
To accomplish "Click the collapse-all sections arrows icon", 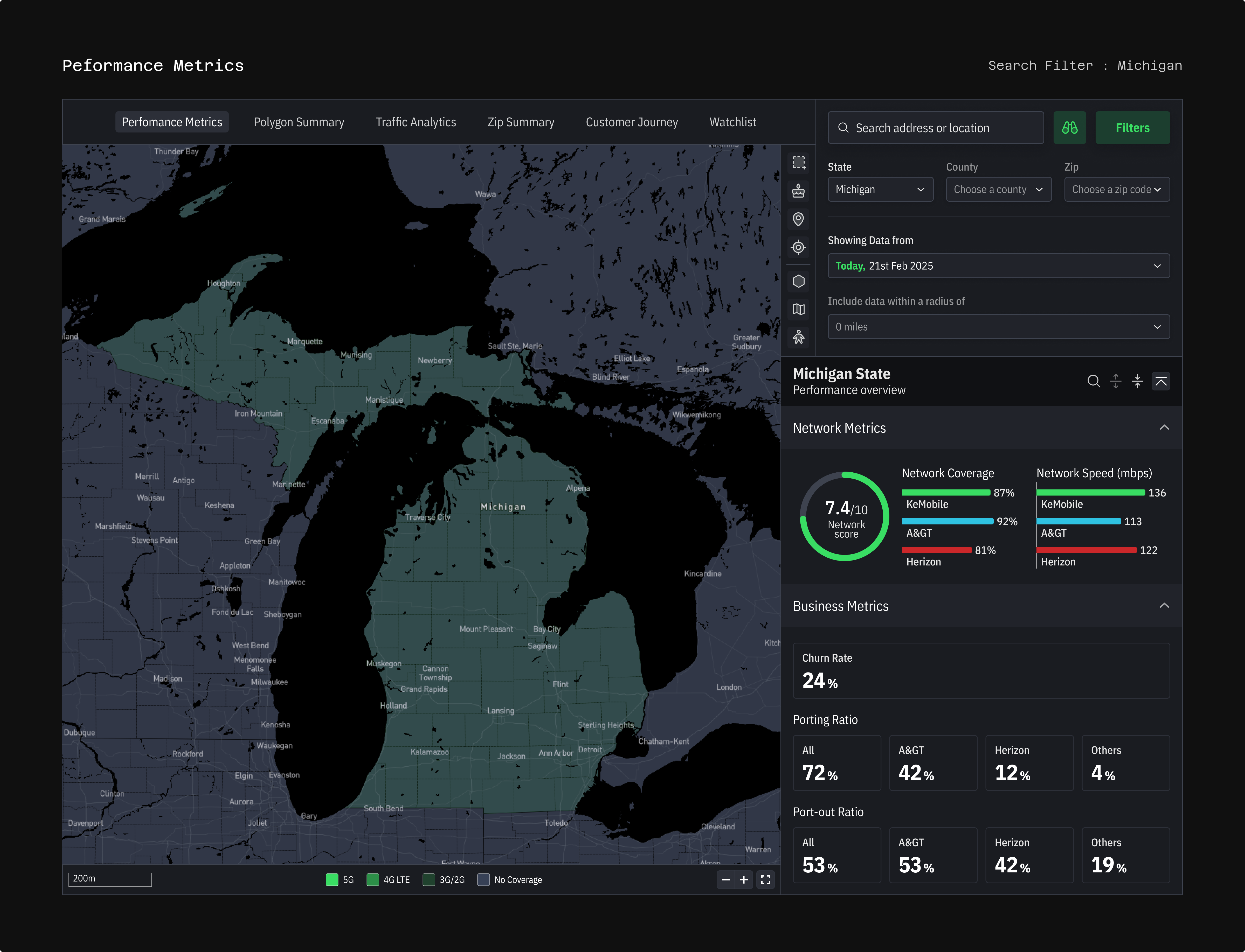I will pos(1137,381).
